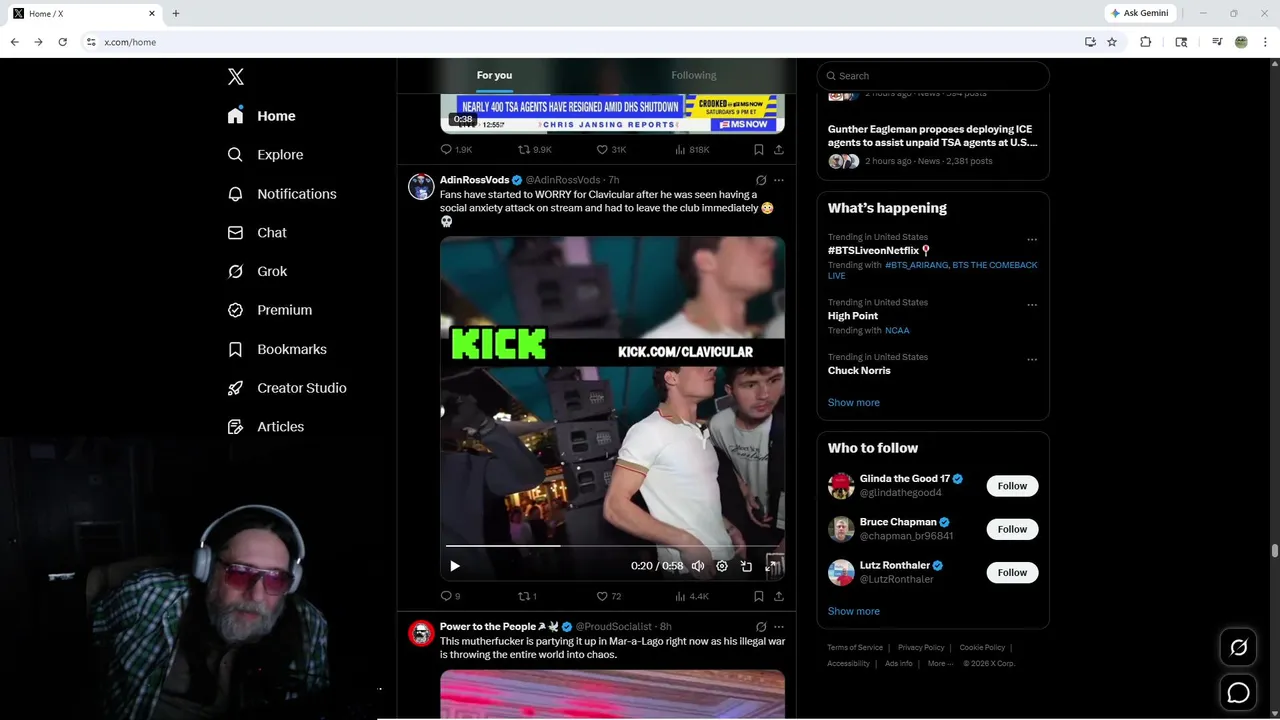This screenshot has width=1280, height=720.
Task: Open Power to the People profile name
Action: coord(488,627)
